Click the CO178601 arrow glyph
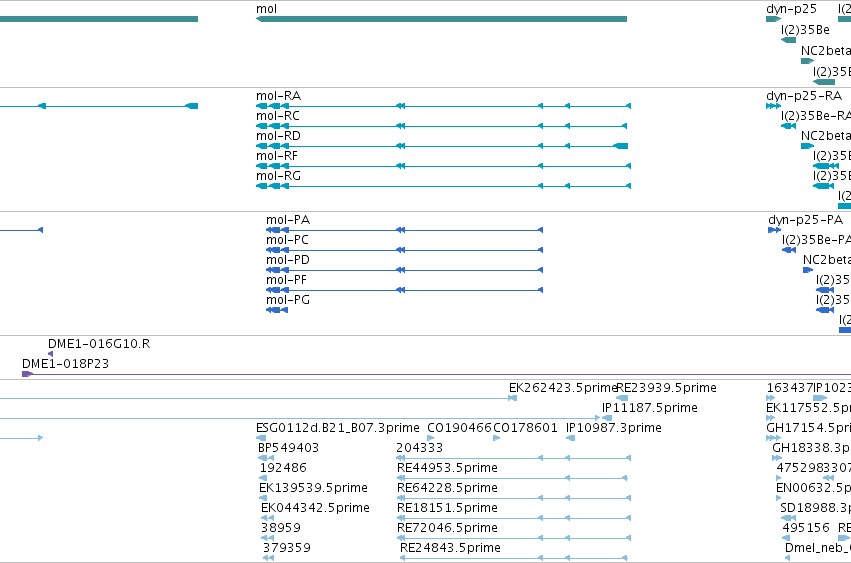This screenshot has height=563, width=851. [496, 438]
